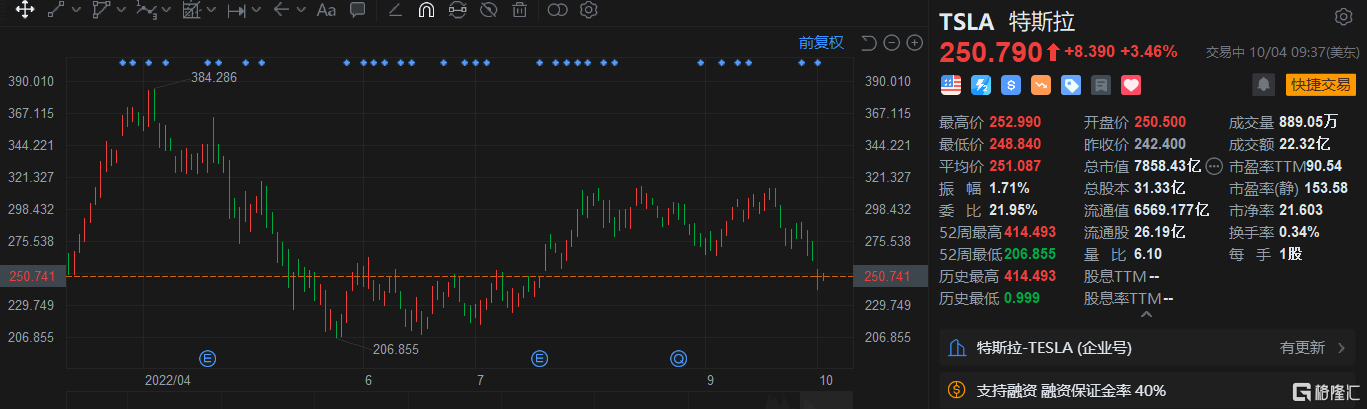The image size is (1367, 409).
Task: Toggle hide all drawings eye icon
Action: click(x=488, y=11)
